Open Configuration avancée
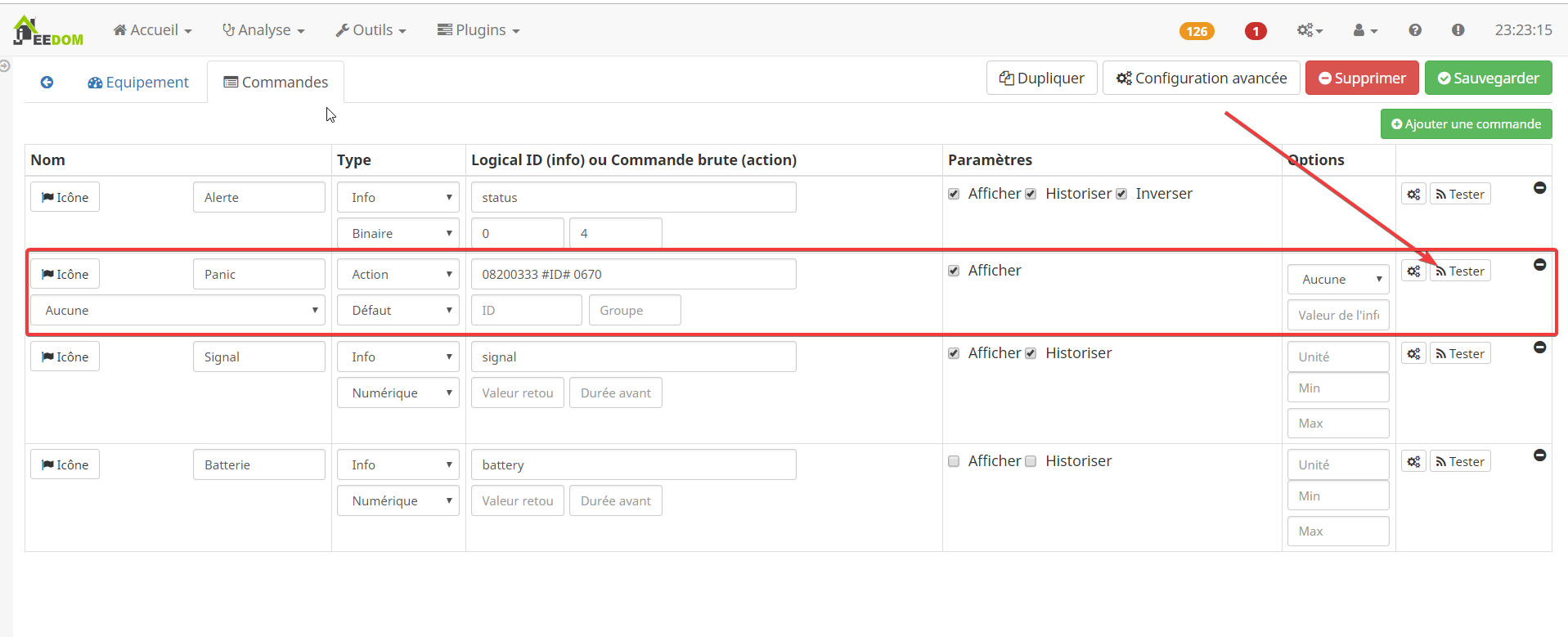1568x637 pixels. tap(1201, 78)
